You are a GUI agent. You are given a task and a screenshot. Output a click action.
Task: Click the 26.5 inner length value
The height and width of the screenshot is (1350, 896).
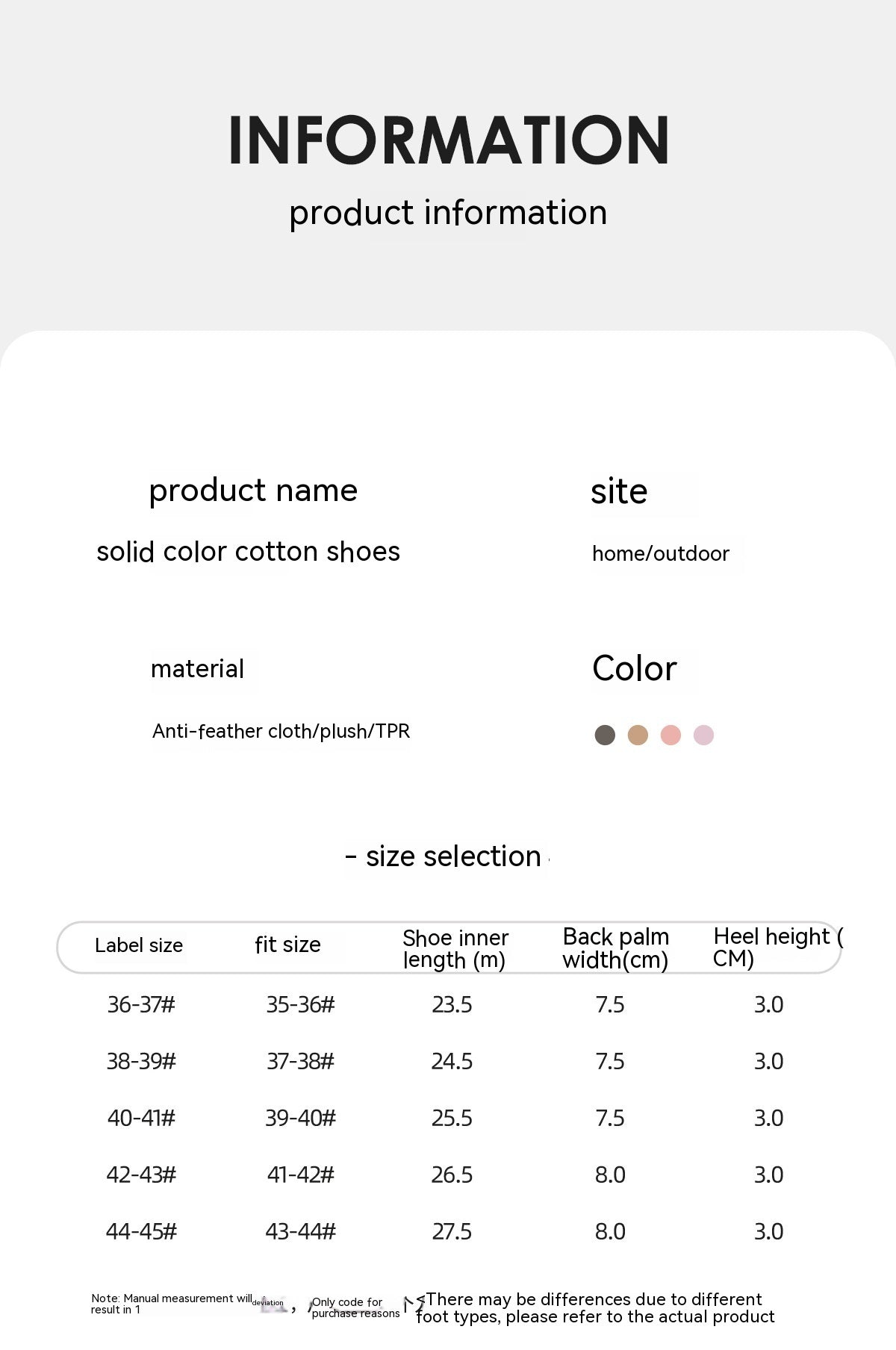tap(452, 1175)
